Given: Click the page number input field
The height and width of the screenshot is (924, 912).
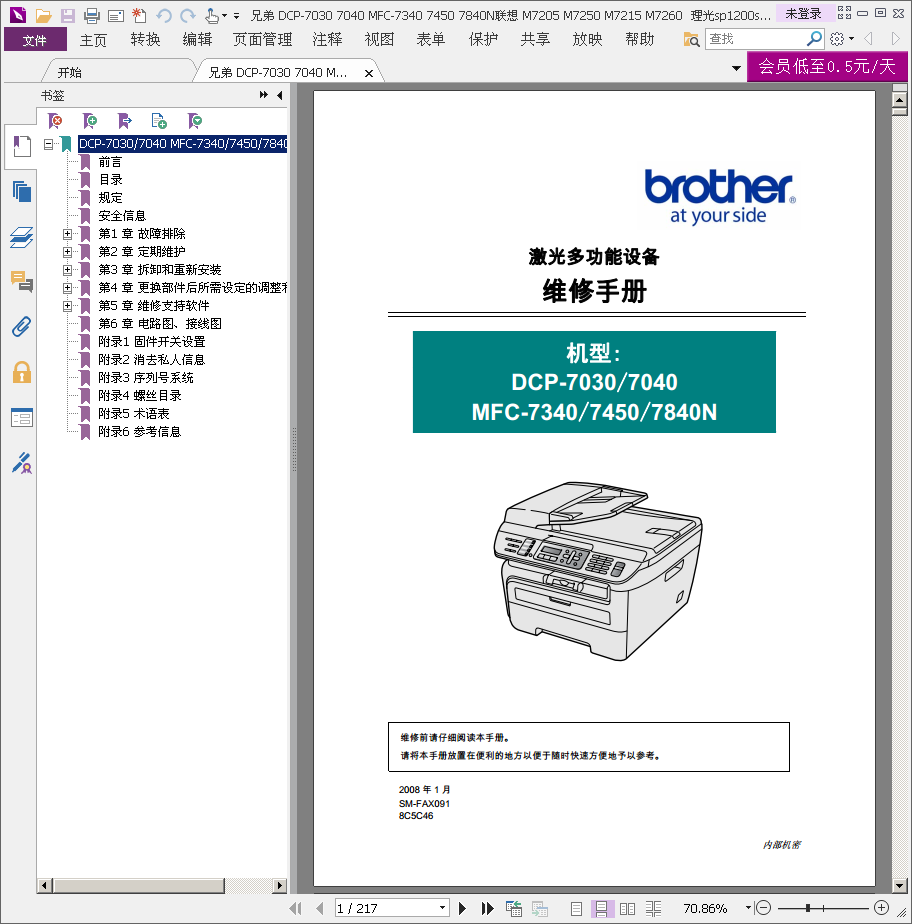Looking at the screenshot, I should click(x=386, y=908).
